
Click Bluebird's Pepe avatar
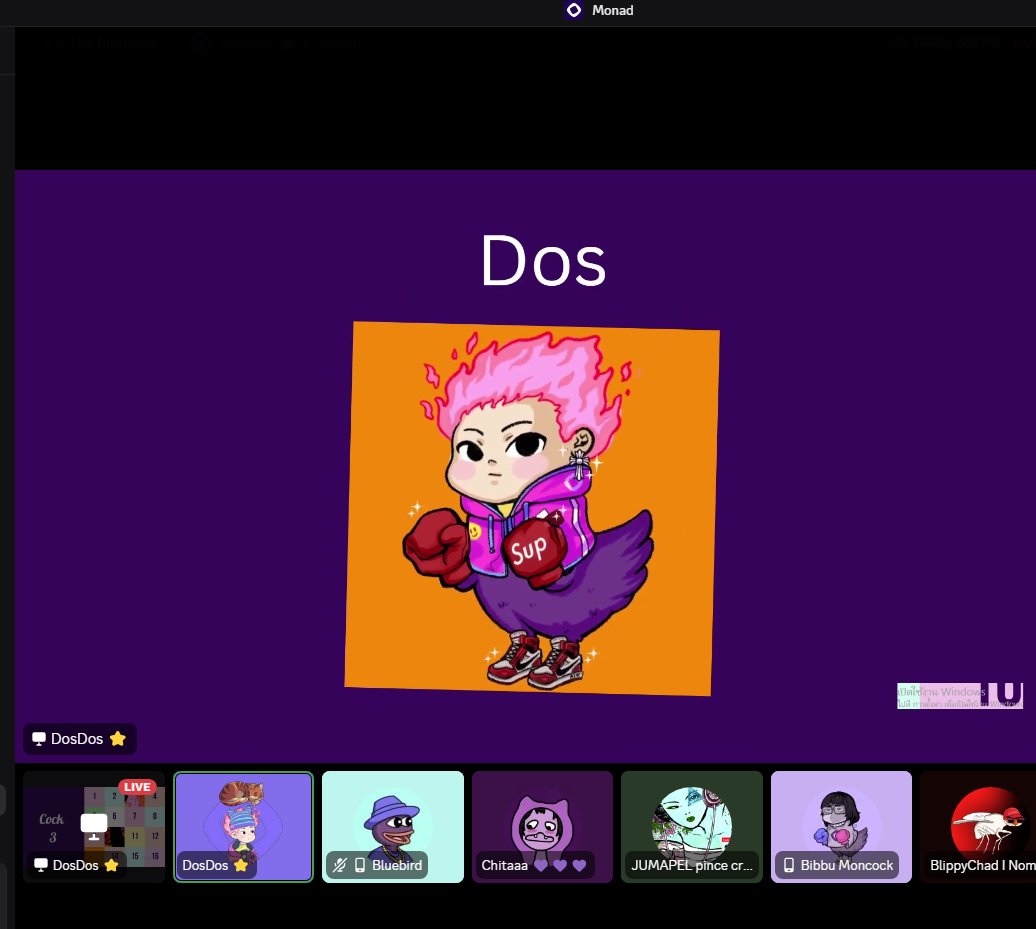392,825
